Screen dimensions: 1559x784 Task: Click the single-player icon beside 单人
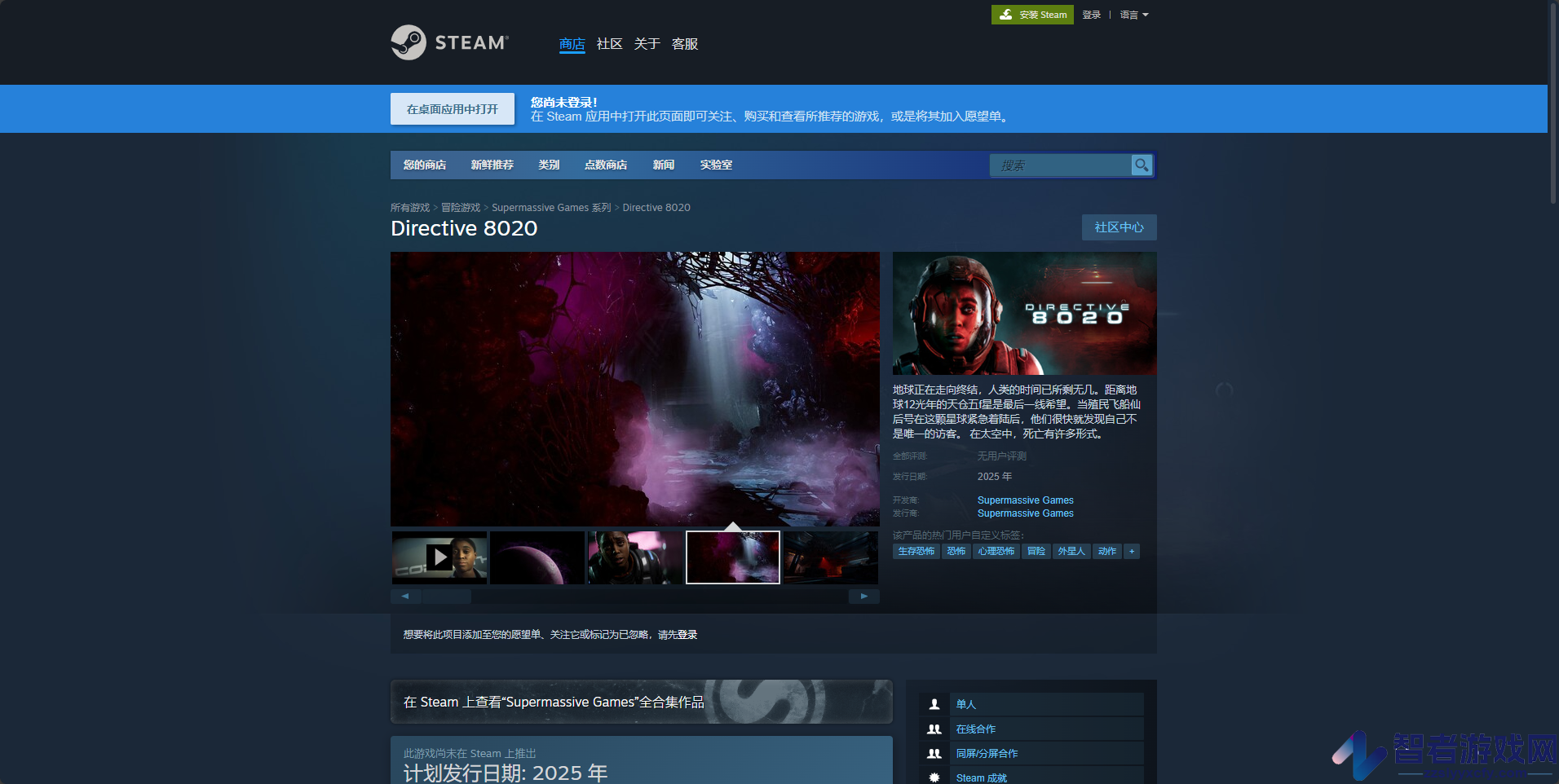pos(934,704)
